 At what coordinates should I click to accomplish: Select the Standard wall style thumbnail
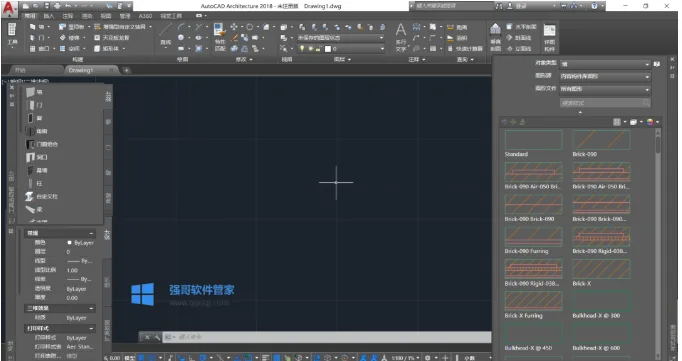point(533,140)
